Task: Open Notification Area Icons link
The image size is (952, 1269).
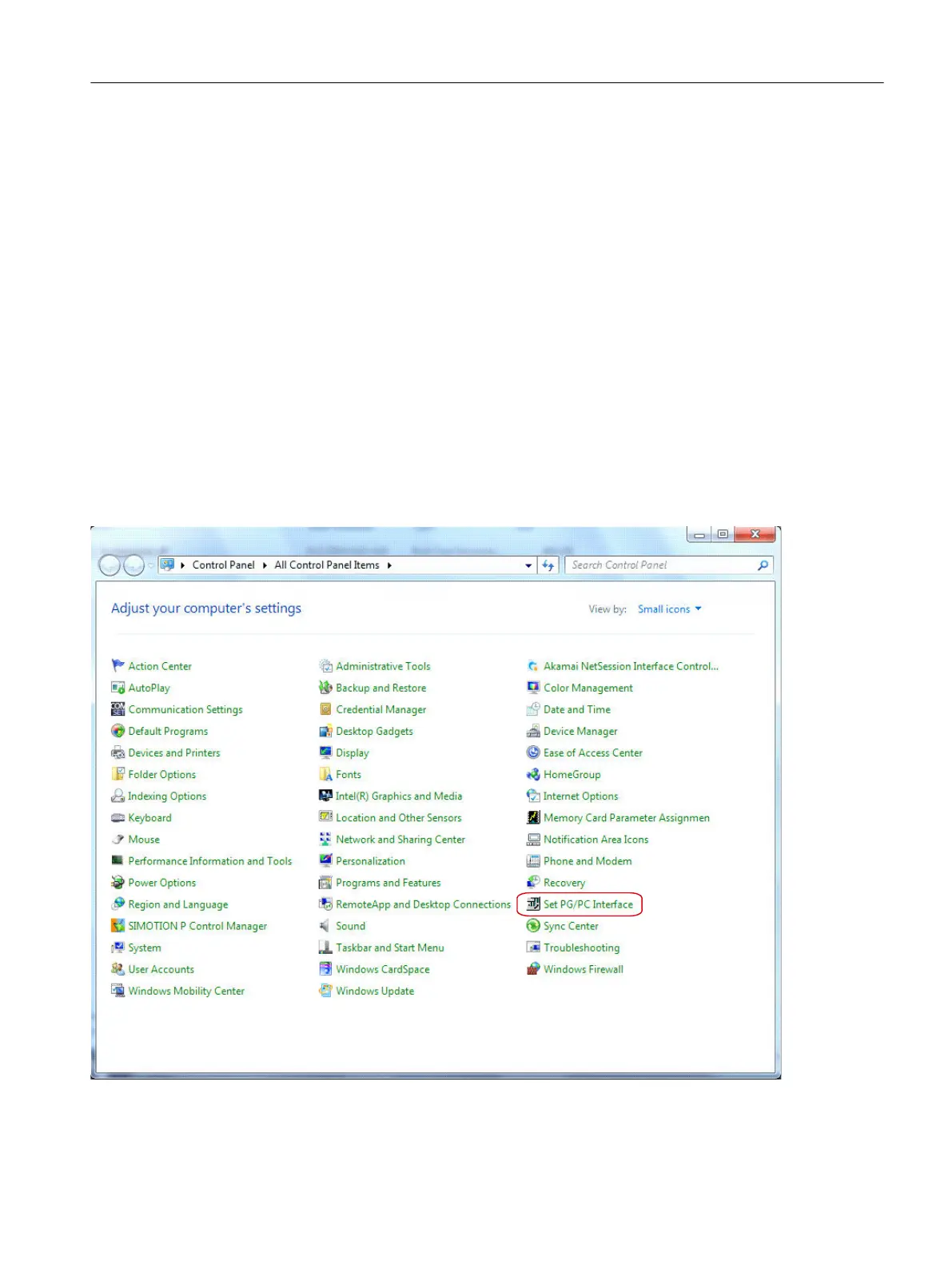Action: point(596,839)
